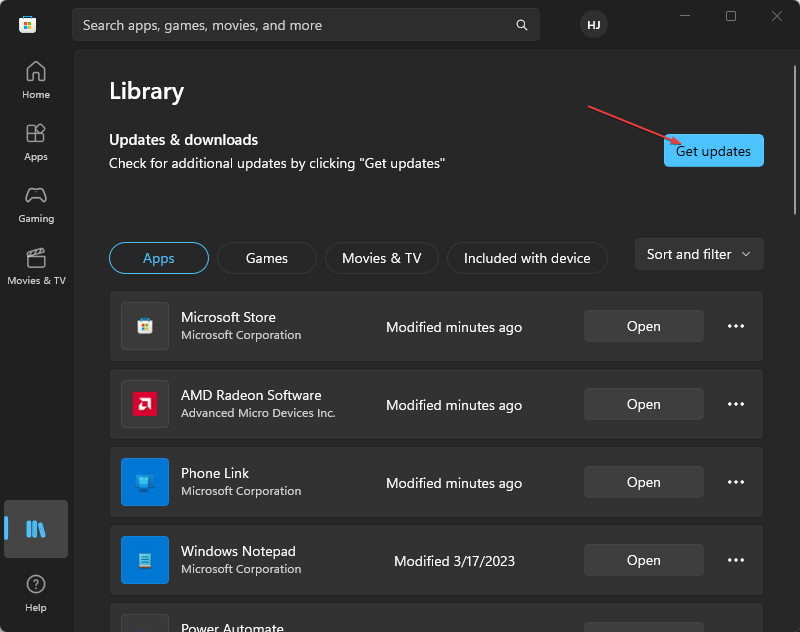Click the Microsoft Store app icon in list
800x632 pixels.
click(x=145, y=326)
